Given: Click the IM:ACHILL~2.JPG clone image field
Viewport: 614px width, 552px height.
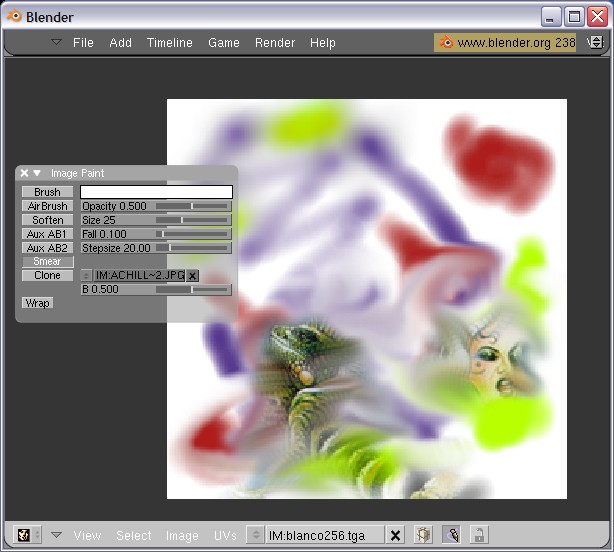Looking at the screenshot, I should 139,276.
